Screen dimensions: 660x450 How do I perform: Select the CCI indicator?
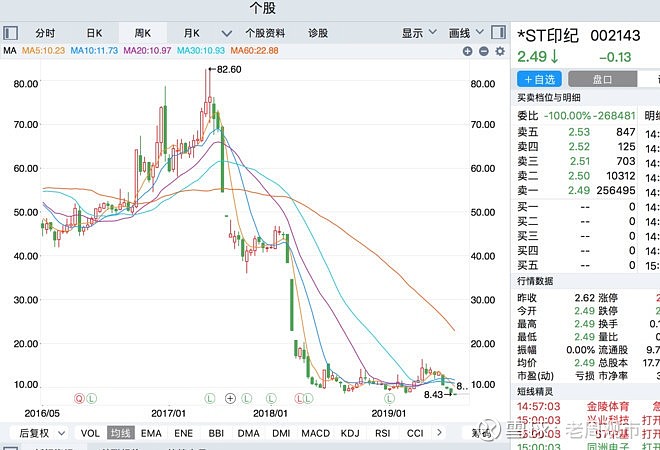click(415, 433)
